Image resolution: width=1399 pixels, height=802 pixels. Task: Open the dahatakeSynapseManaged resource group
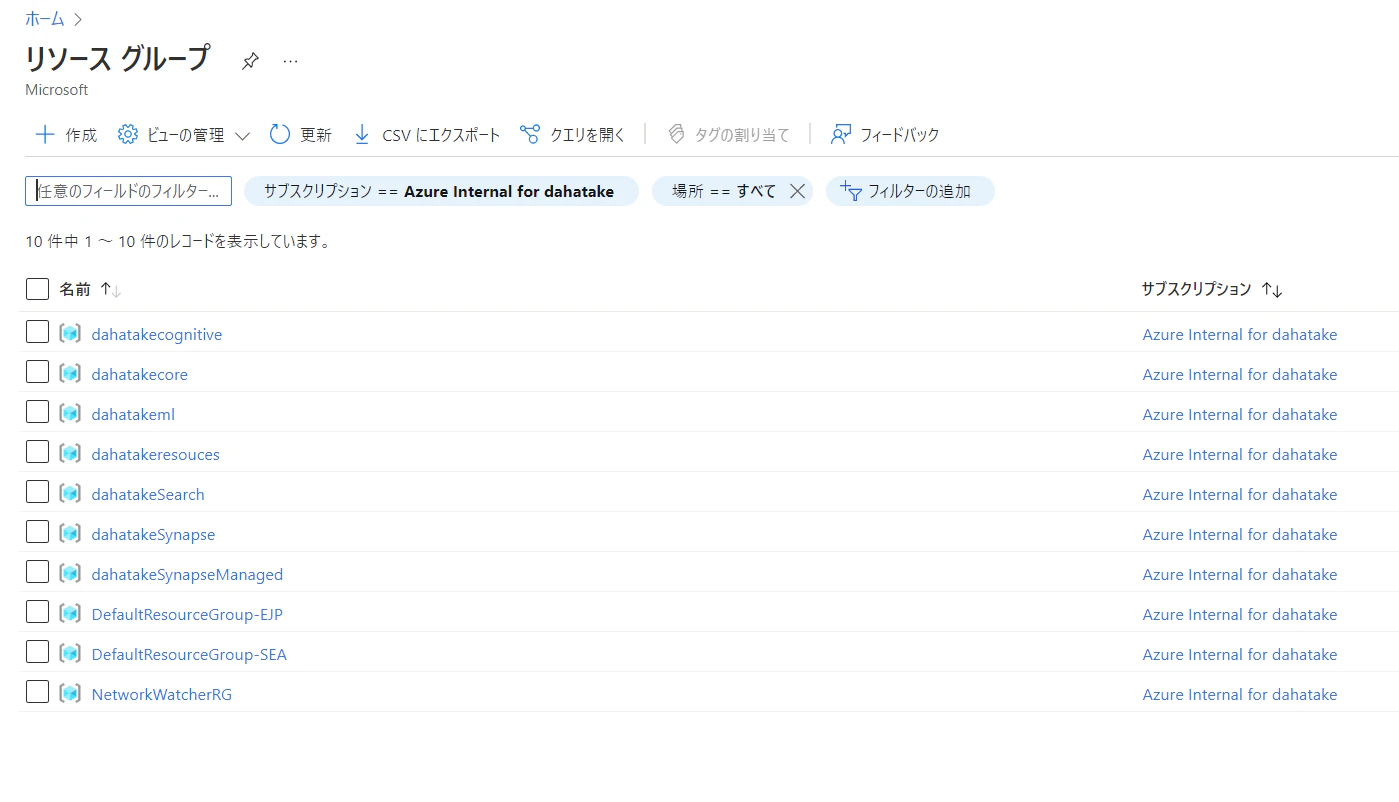pyautogui.click(x=187, y=574)
